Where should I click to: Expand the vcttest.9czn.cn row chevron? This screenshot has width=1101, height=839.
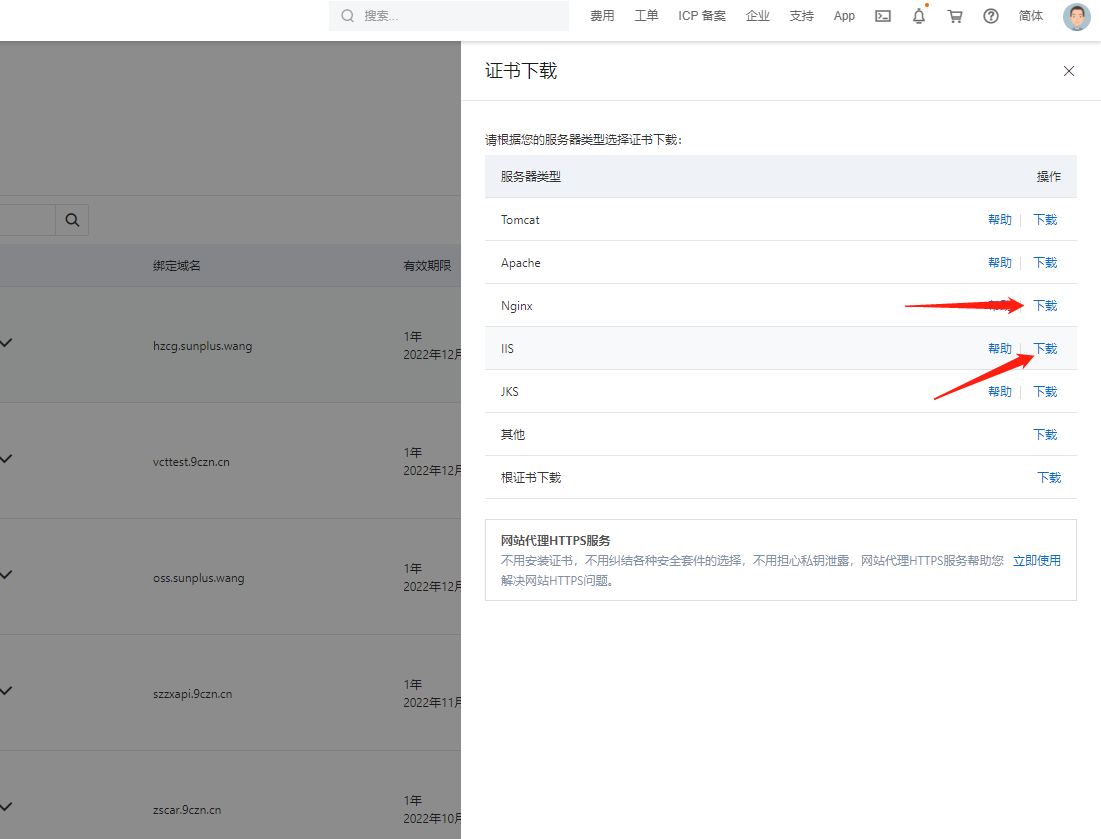click(x=6, y=458)
